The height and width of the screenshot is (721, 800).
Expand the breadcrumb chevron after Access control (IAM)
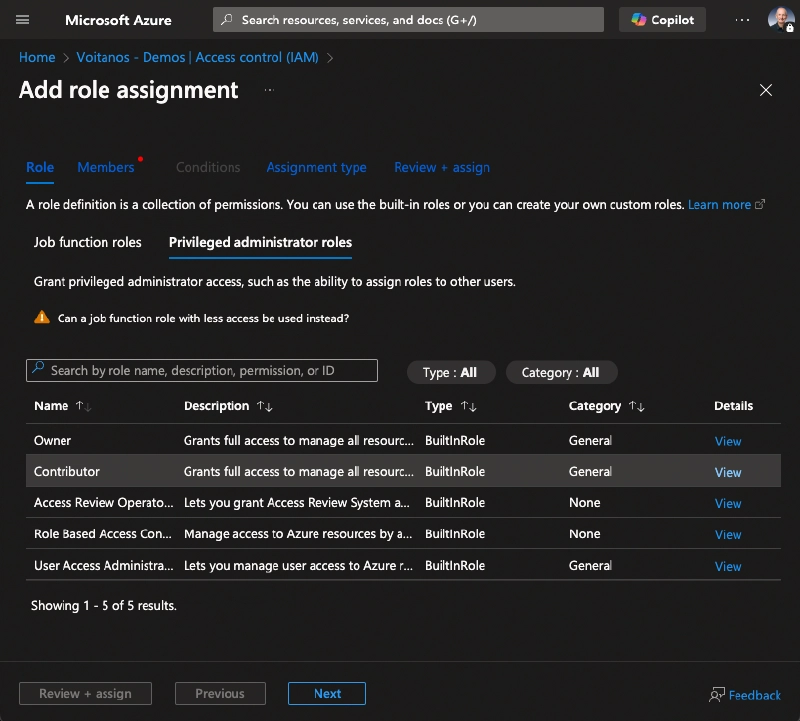pos(330,57)
